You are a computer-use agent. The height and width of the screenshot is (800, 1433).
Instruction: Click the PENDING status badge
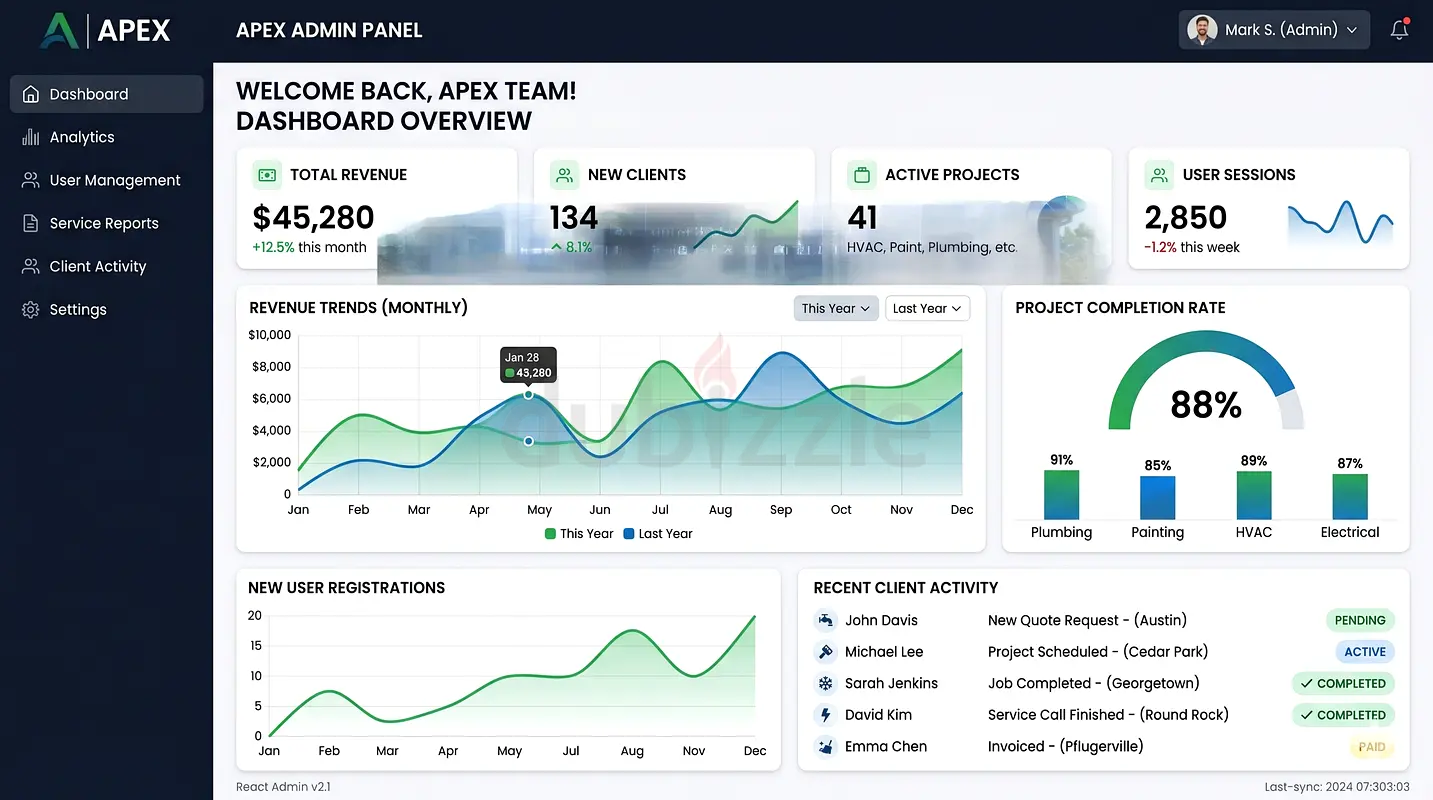[1360, 620]
